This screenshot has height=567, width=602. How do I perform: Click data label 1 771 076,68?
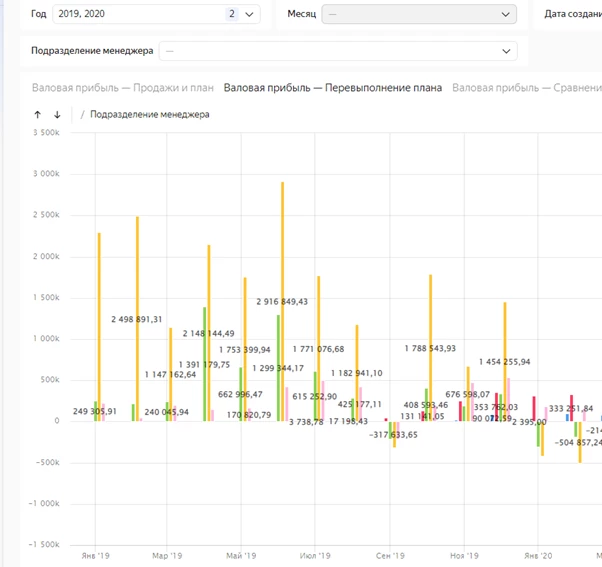(318, 349)
